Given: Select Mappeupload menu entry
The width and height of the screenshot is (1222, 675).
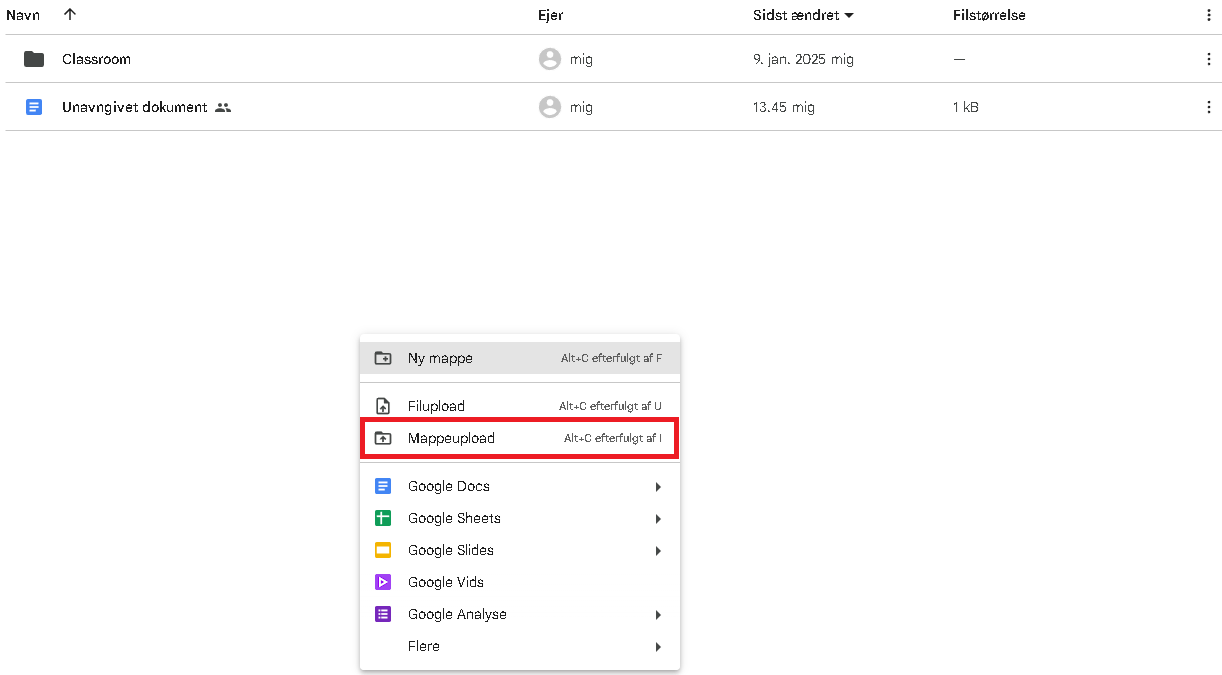Looking at the screenshot, I should click(451, 438).
